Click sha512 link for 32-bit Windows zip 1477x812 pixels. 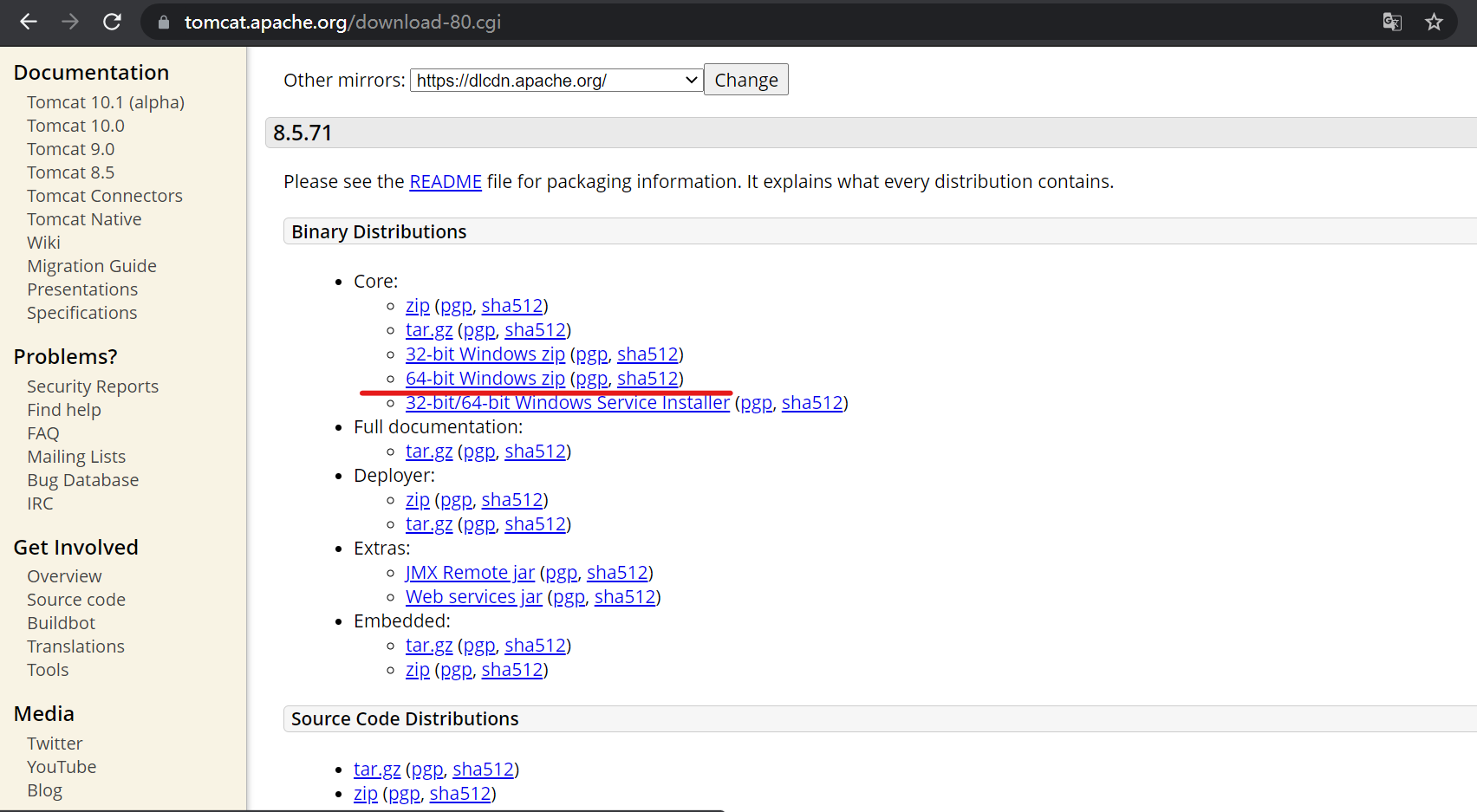point(647,354)
